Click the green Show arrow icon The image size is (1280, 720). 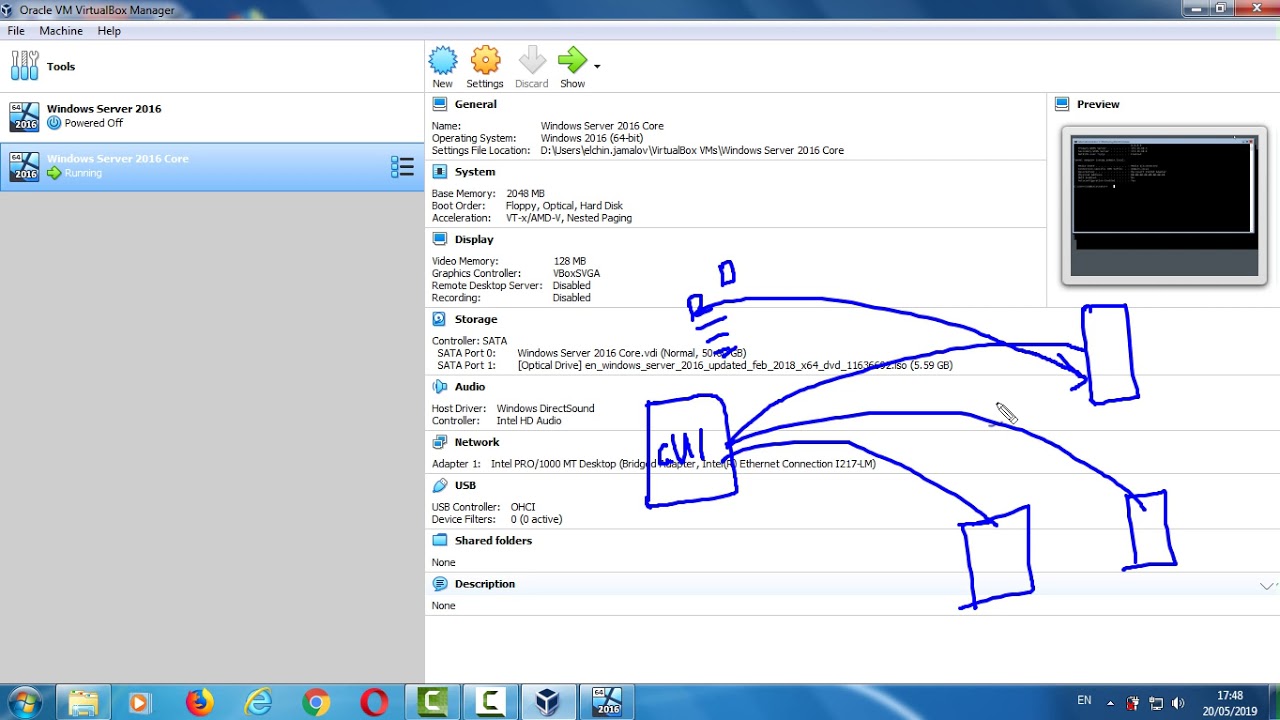tap(572, 61)
